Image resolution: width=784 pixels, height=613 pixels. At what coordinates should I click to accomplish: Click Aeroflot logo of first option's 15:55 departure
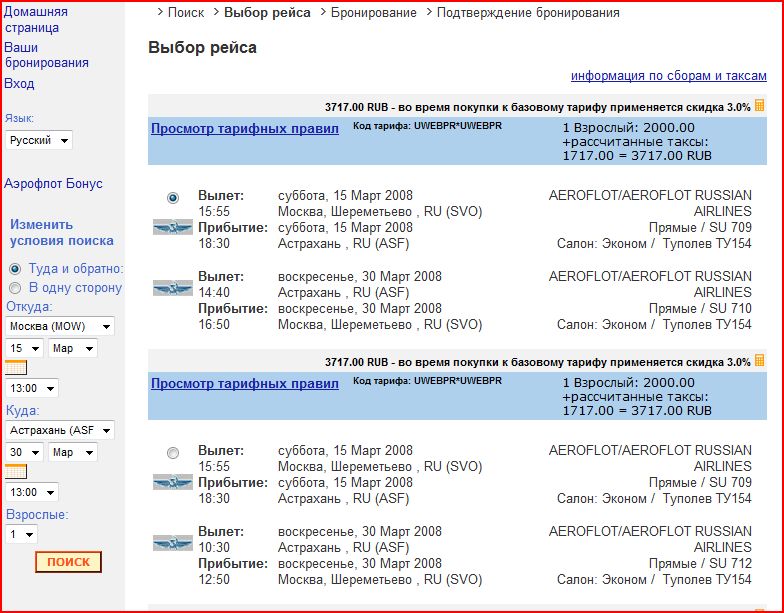(x=172, y=227)
